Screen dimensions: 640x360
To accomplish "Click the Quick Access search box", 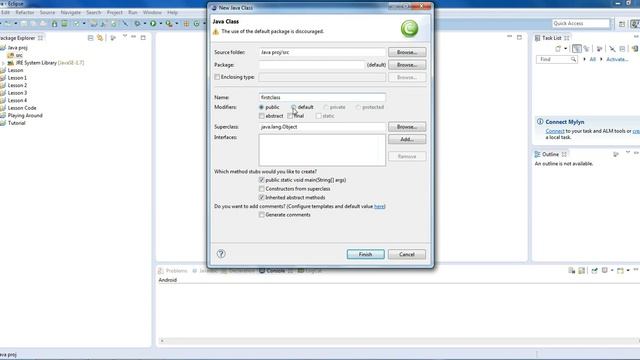I will point(580,24).
